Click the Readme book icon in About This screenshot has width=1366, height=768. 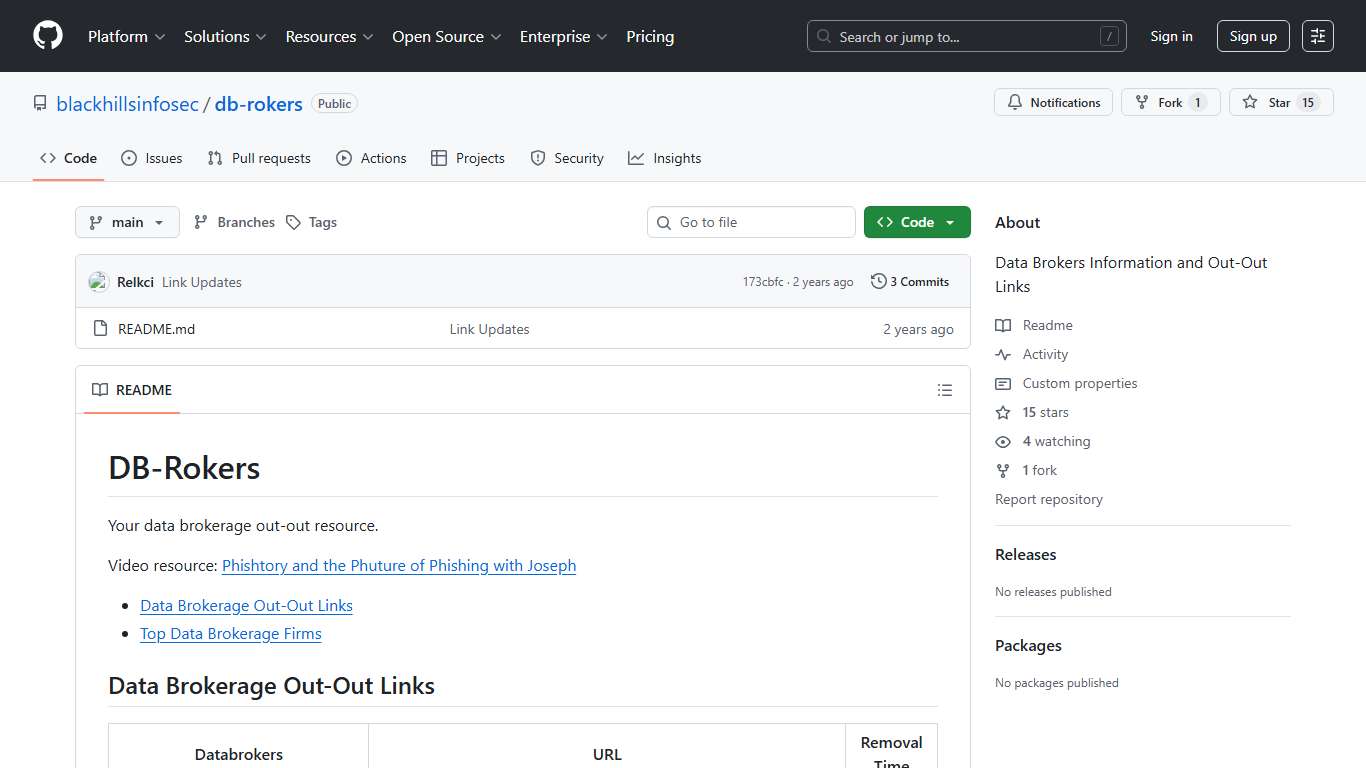(1002, 325)
